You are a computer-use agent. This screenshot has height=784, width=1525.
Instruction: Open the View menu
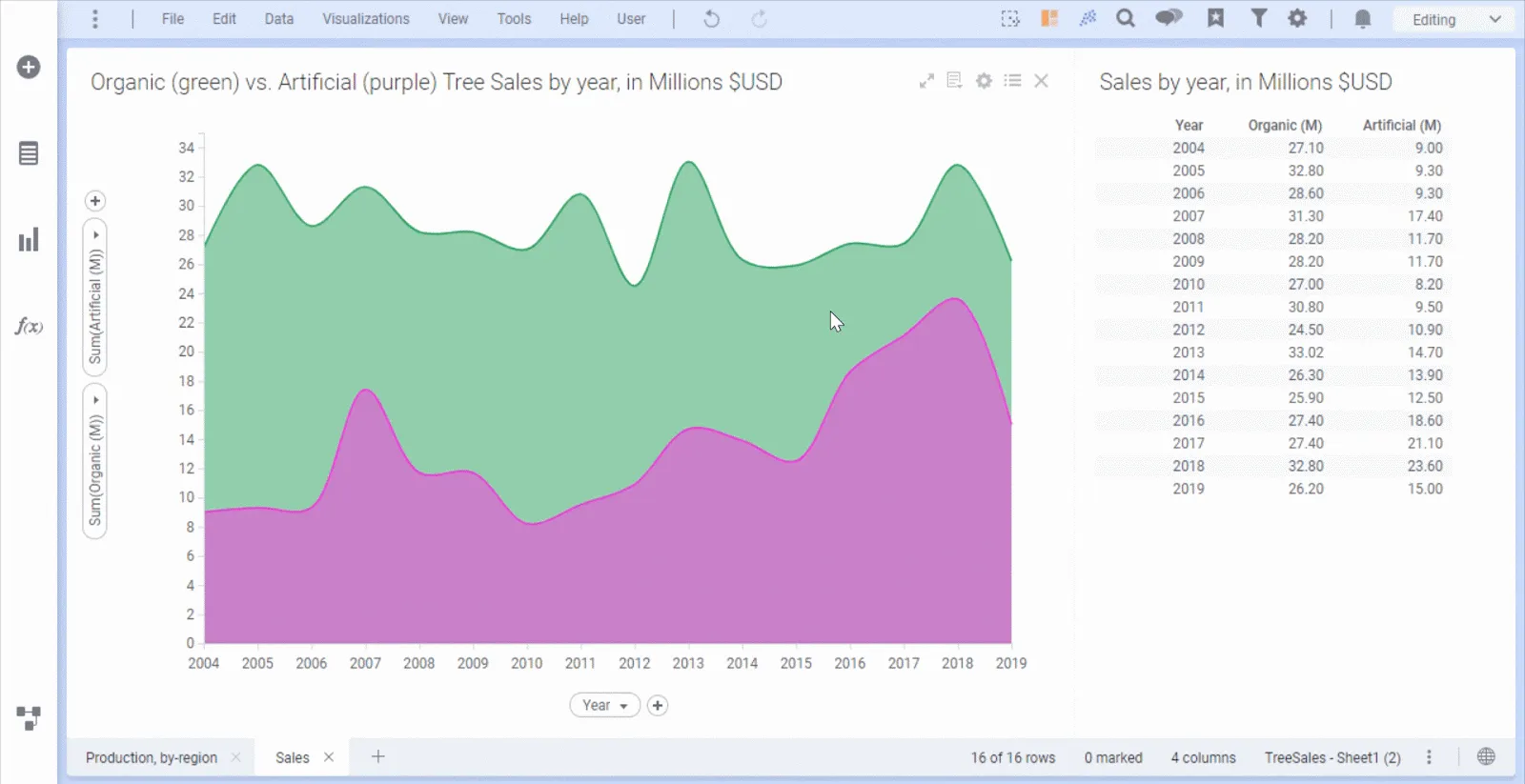coord(453,19)
